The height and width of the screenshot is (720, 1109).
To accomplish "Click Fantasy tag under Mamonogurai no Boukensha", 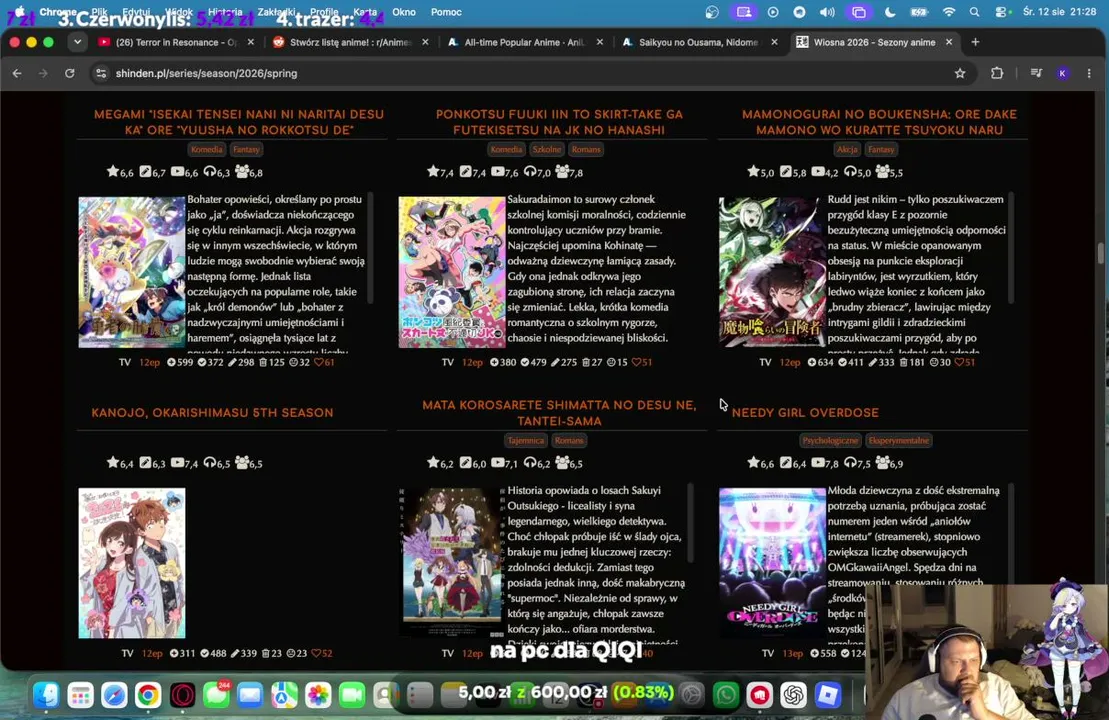I will coord(881,149).
